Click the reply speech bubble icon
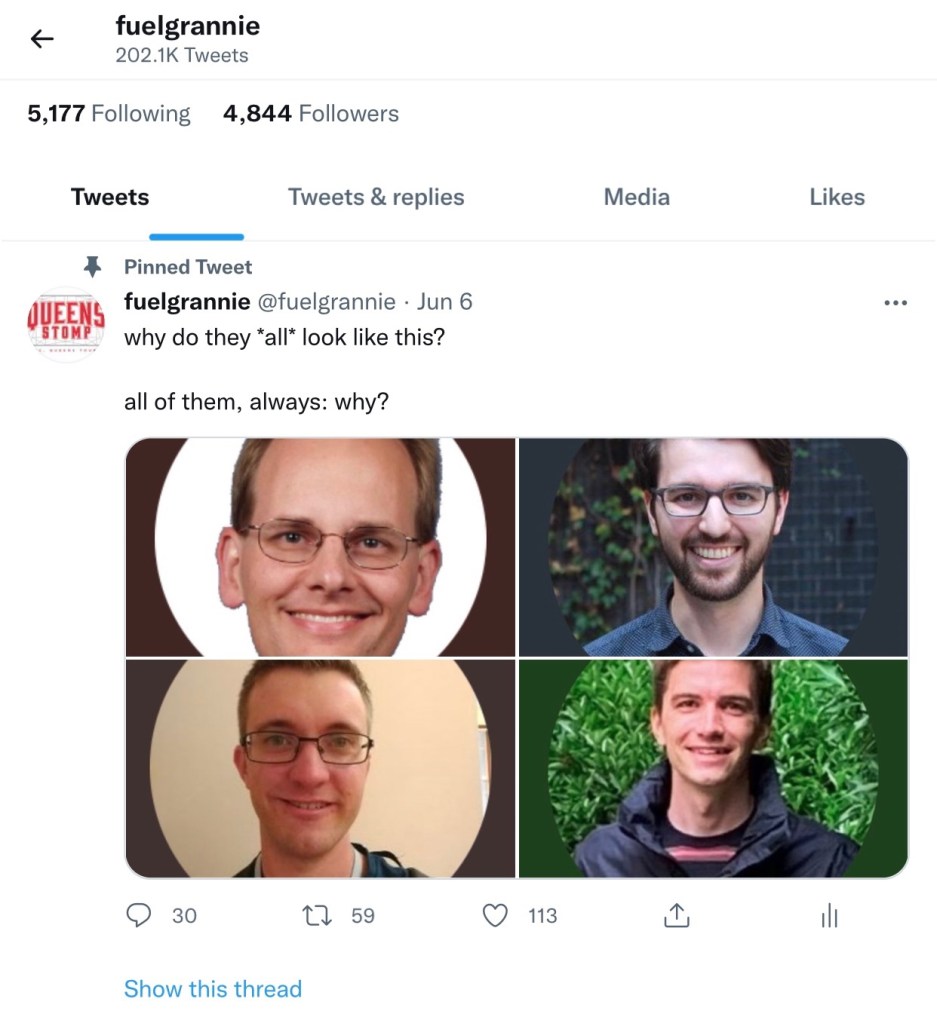 [141, 915]
